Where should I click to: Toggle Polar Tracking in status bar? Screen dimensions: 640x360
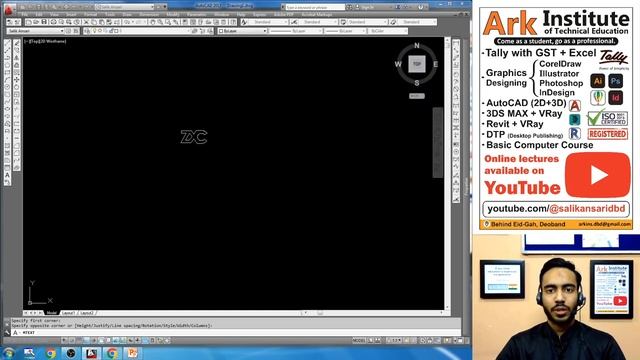[94, 340]
